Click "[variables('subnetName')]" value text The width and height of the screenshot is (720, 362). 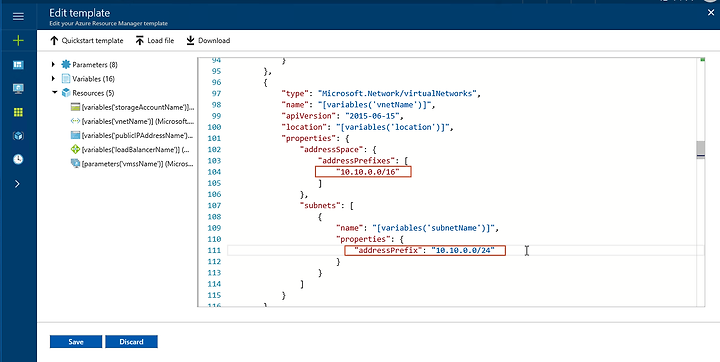433,228
